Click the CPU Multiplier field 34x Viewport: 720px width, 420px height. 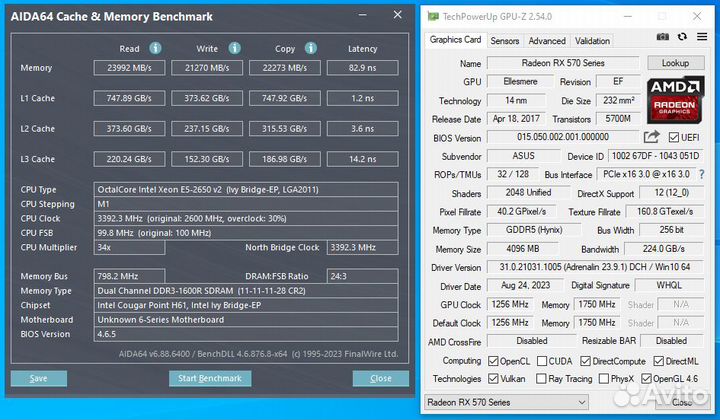coord(129,247)
